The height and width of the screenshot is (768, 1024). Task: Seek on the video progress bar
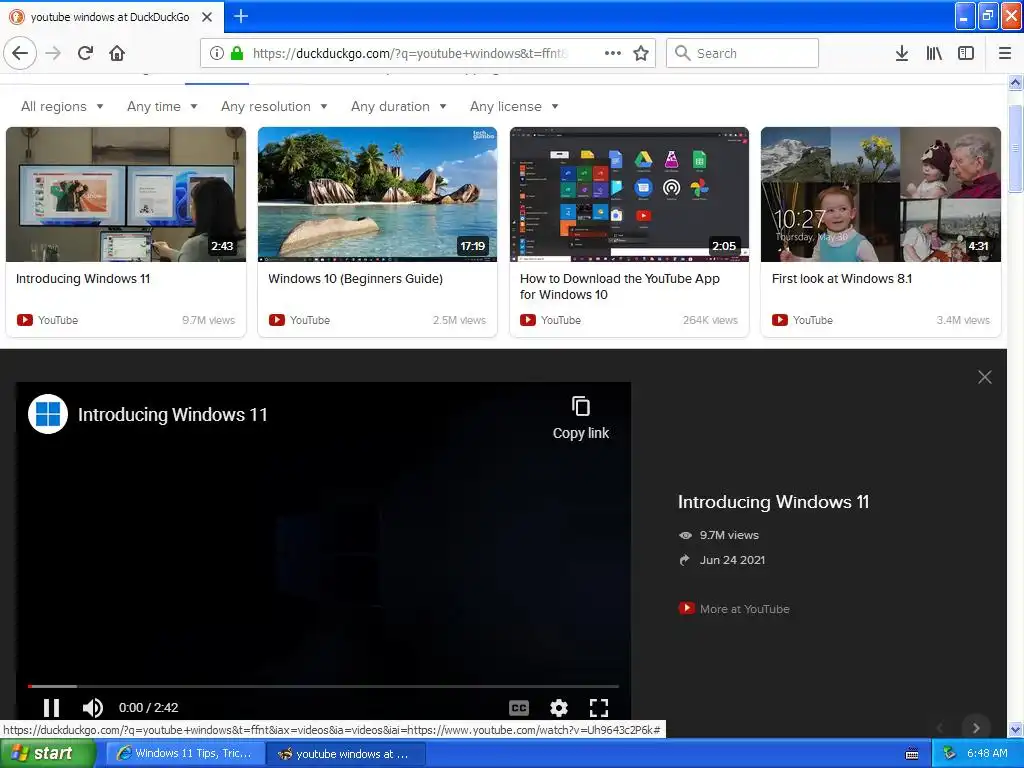(323, 686)
